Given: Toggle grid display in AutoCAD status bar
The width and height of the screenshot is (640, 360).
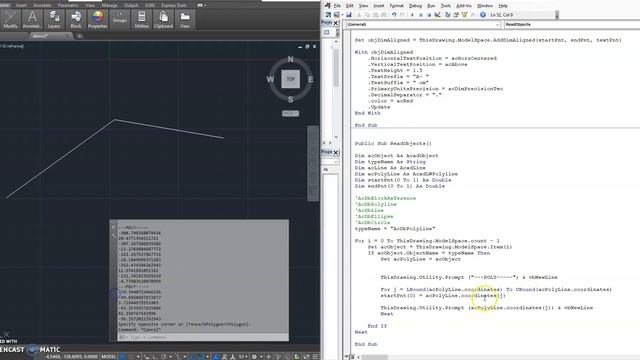Looking at the screenshot, I should [122, 356].
